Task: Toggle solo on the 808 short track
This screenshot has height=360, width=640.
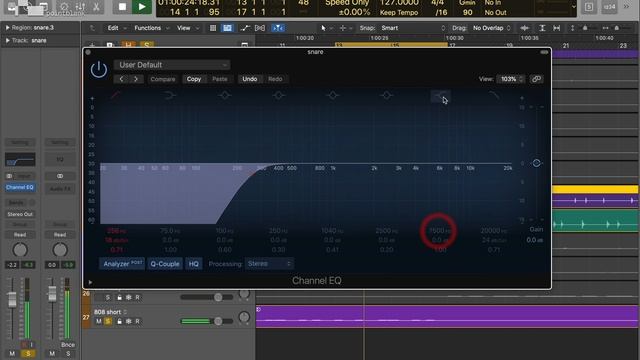Action: tap(108, 322)
